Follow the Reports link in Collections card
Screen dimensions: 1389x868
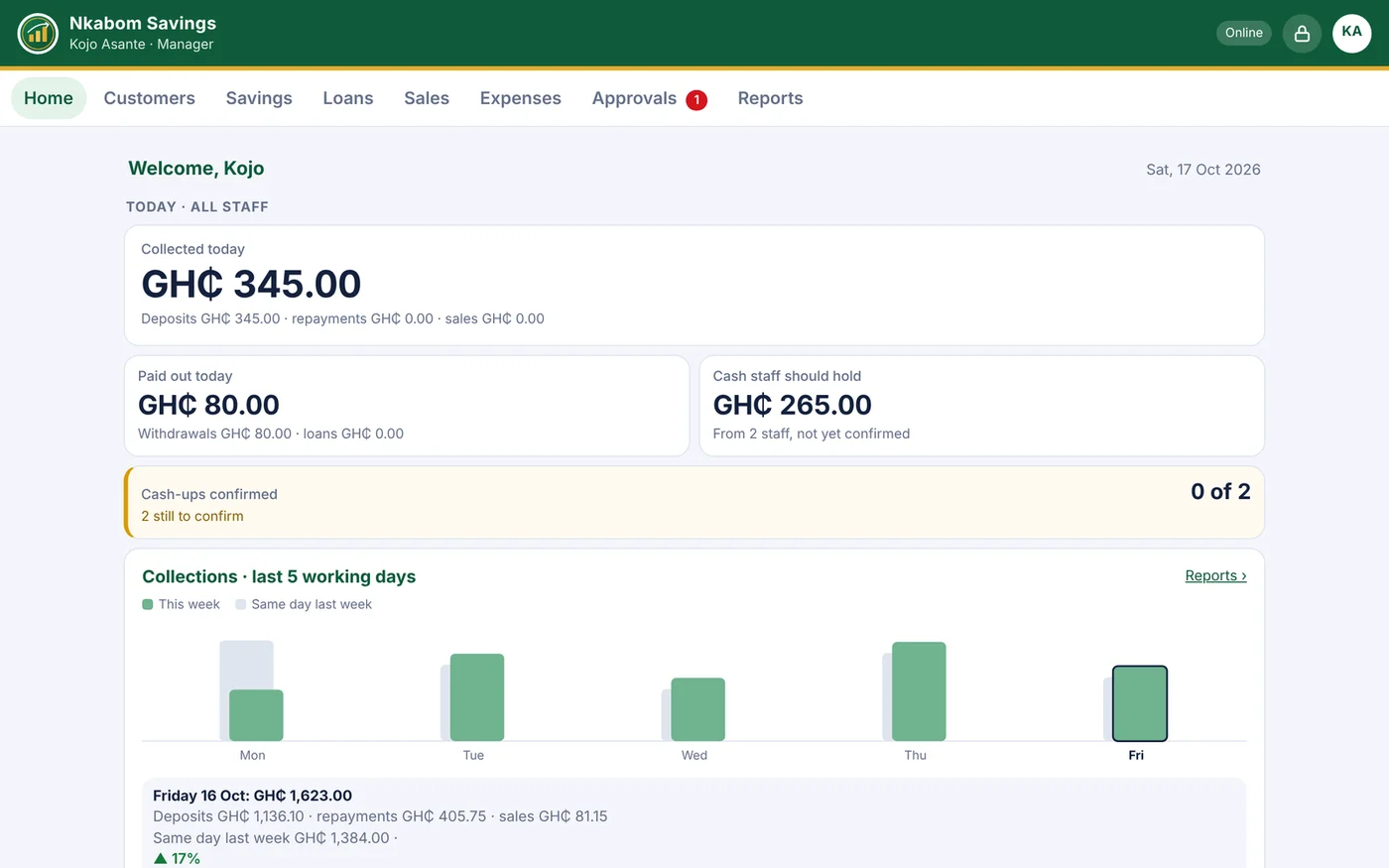coord(1215,575)
